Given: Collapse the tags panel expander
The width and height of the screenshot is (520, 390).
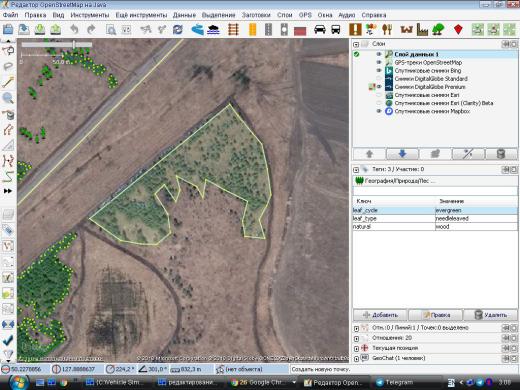Looking at the screenshot, I should (356, 169).
